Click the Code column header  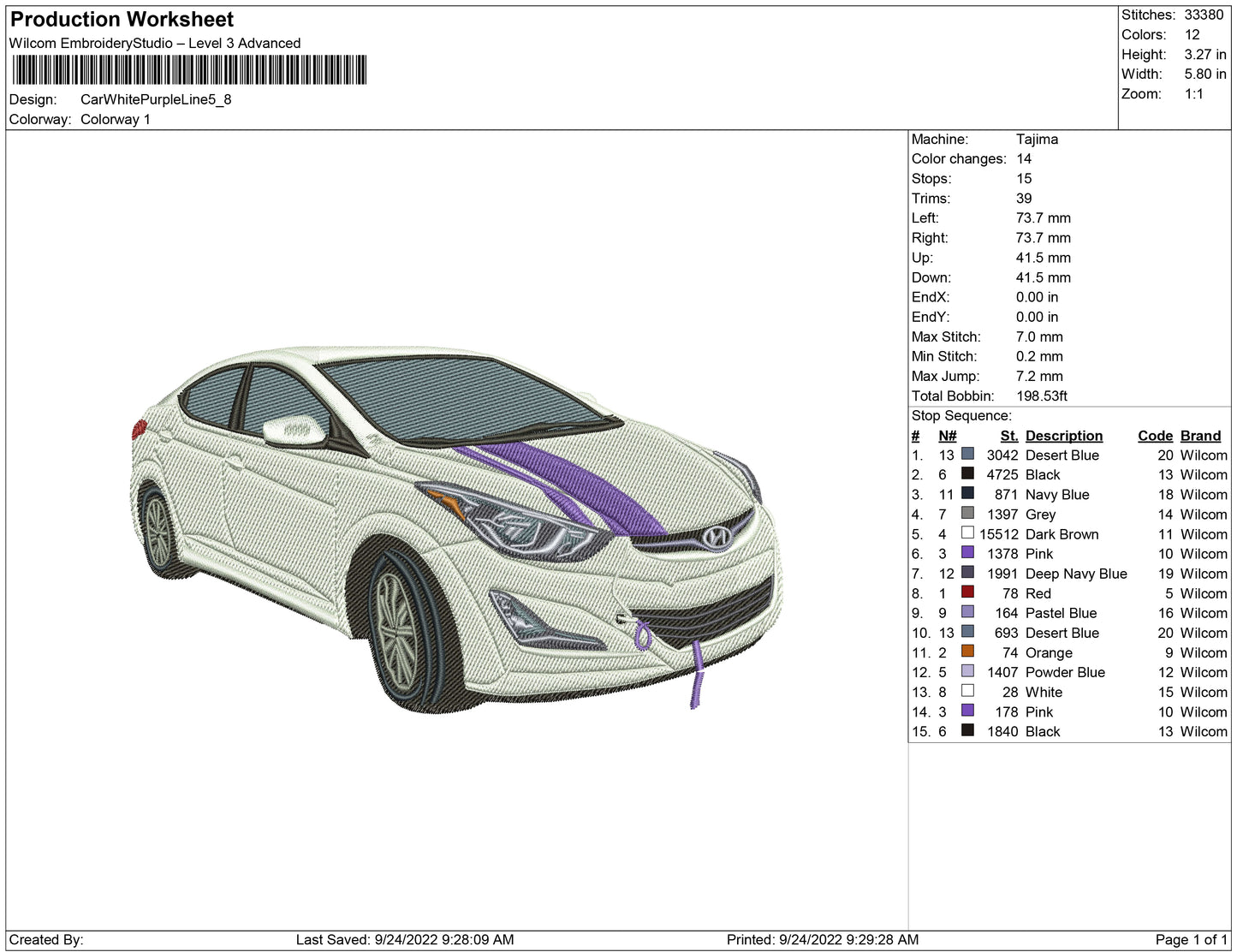[1155, 436]
